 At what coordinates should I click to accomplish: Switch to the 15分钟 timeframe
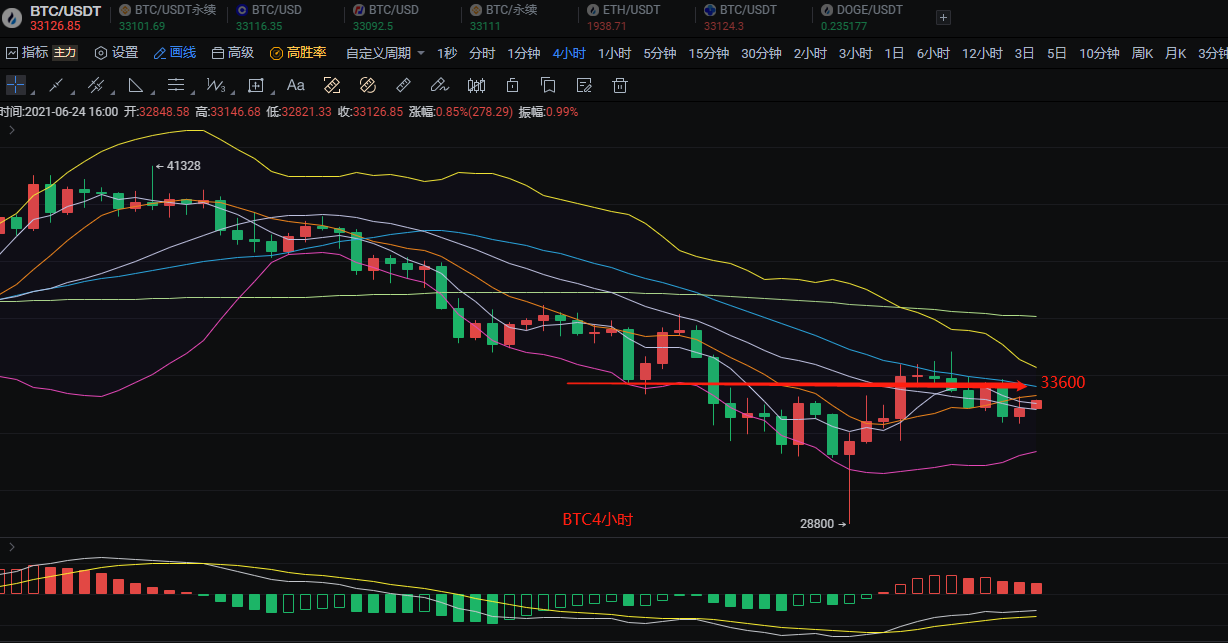[x=708, y=53]
